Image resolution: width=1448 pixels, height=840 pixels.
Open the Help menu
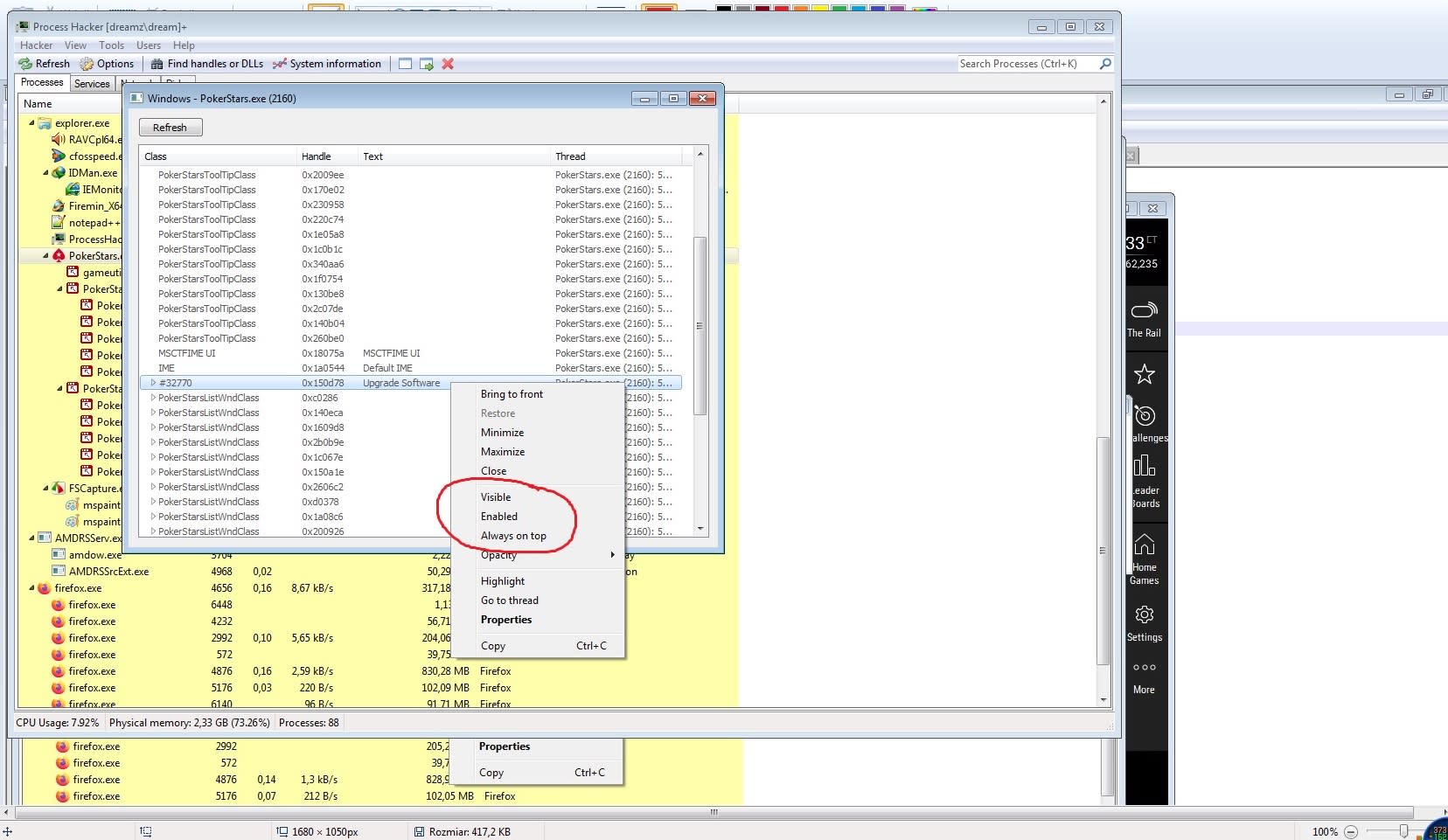pyautogui.click(x=184, y=45)
